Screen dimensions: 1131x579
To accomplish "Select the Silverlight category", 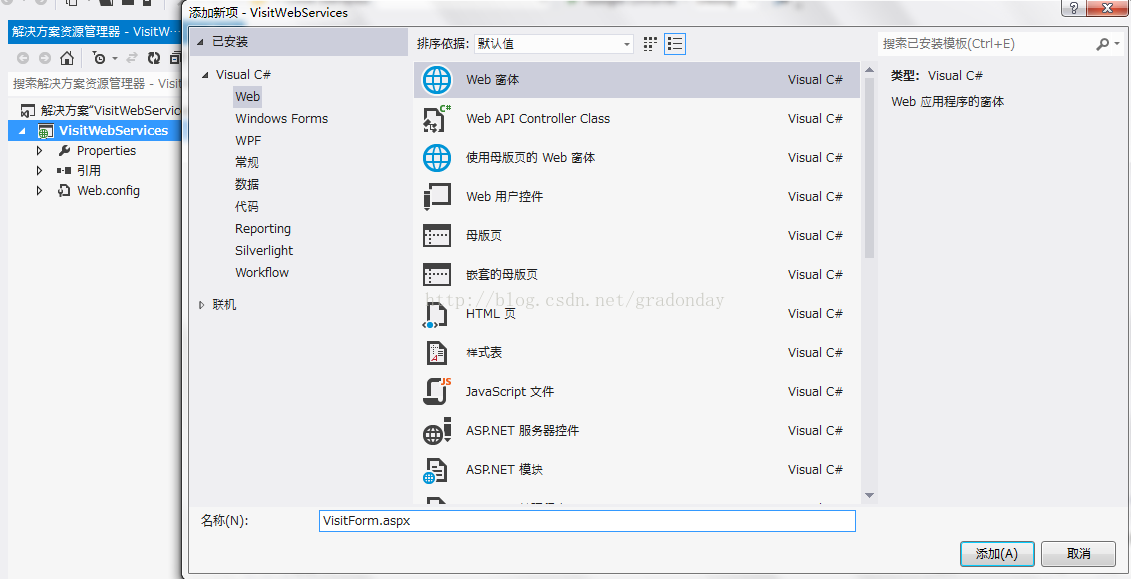I will tap(264, 251).
